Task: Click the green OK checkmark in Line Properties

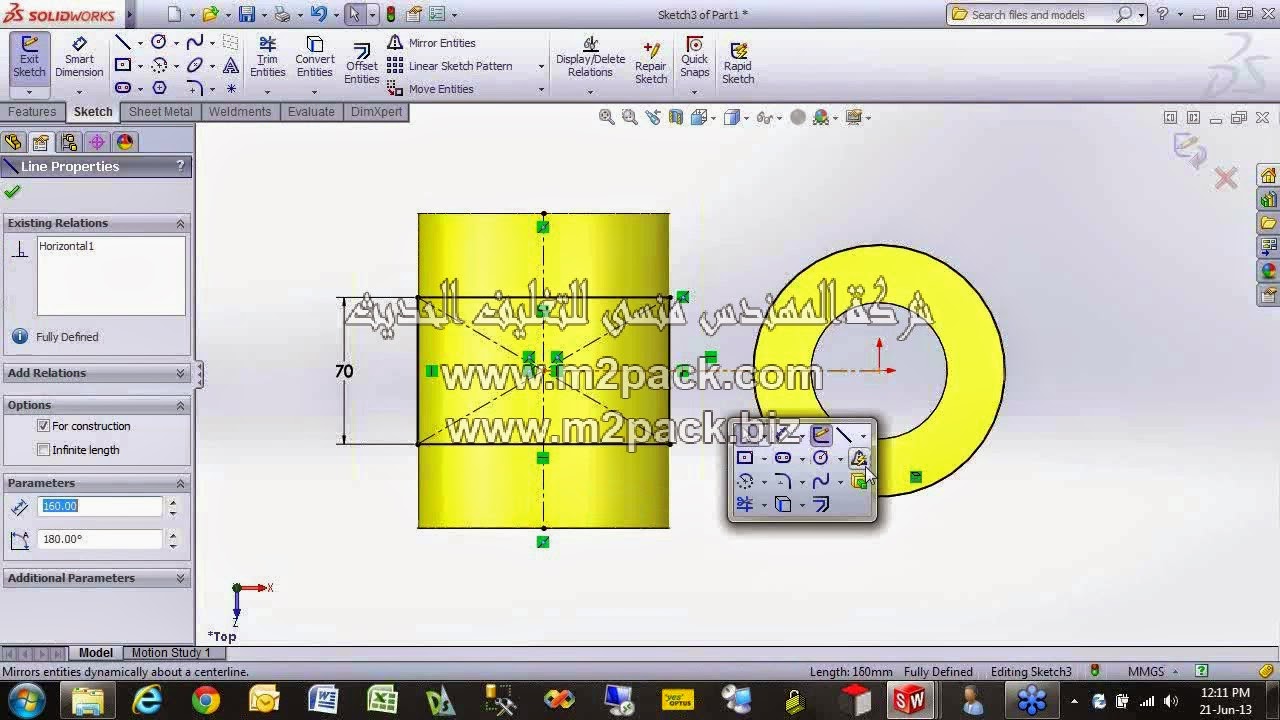Action: [12, 191]
